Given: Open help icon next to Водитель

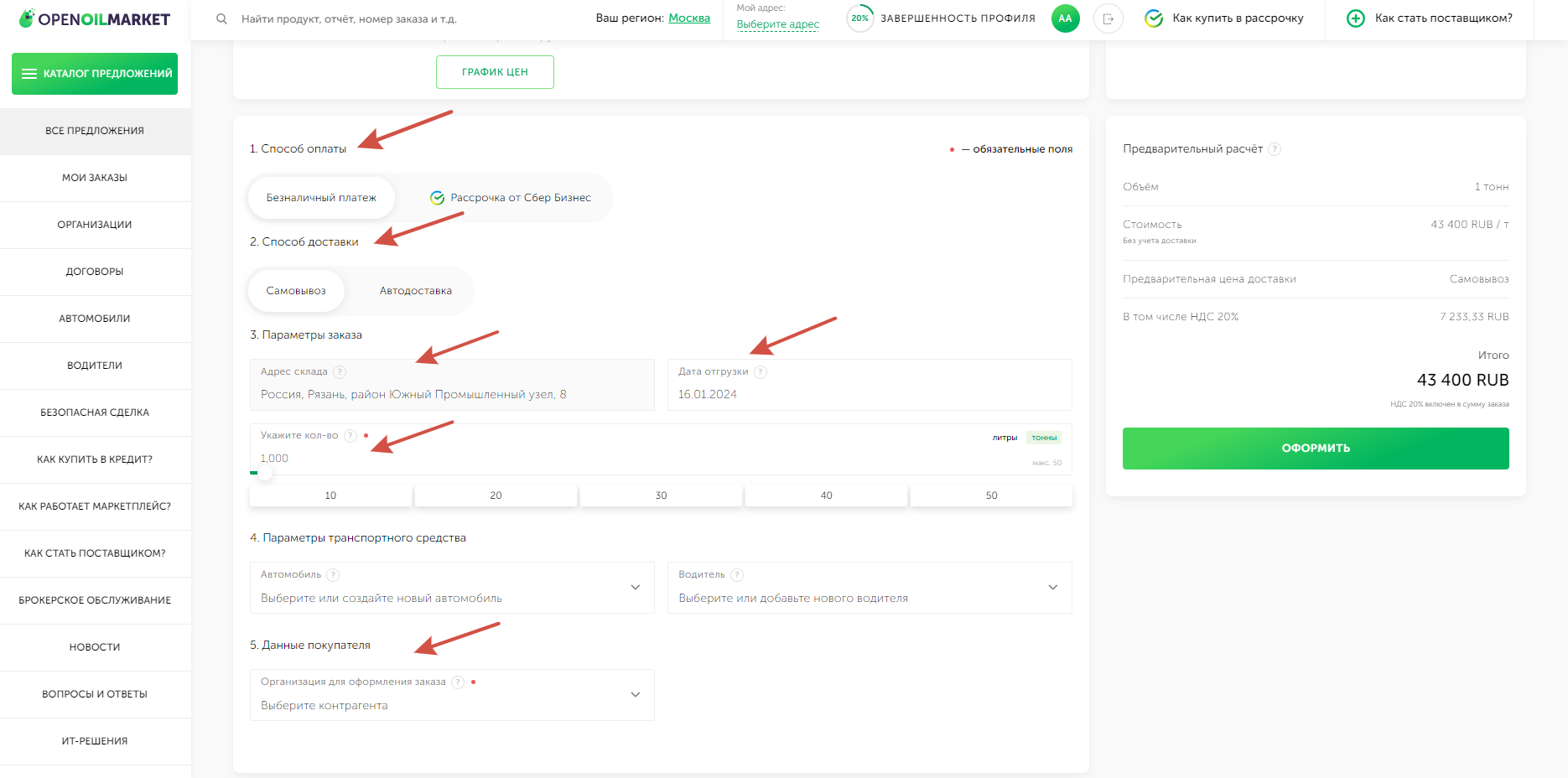Looking at the screenshot, I should [x=737, y=575].
